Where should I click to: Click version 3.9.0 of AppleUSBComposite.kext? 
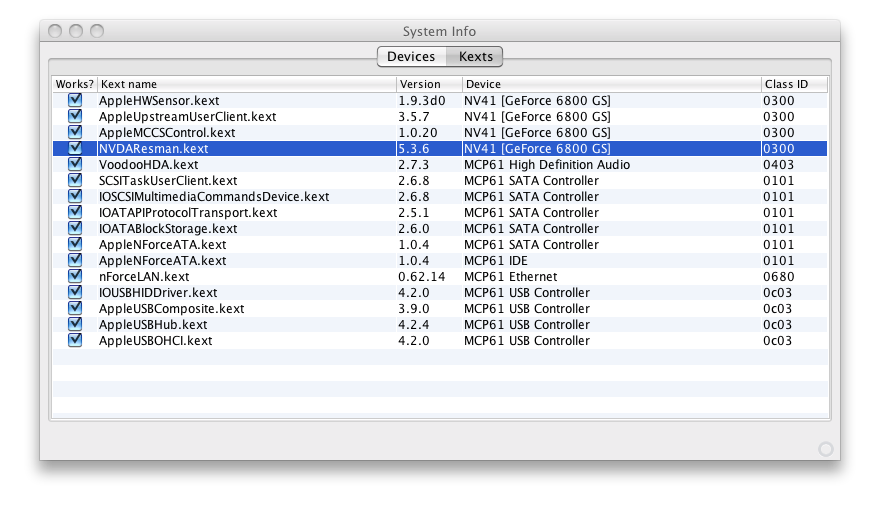click(x=414, y=309)
